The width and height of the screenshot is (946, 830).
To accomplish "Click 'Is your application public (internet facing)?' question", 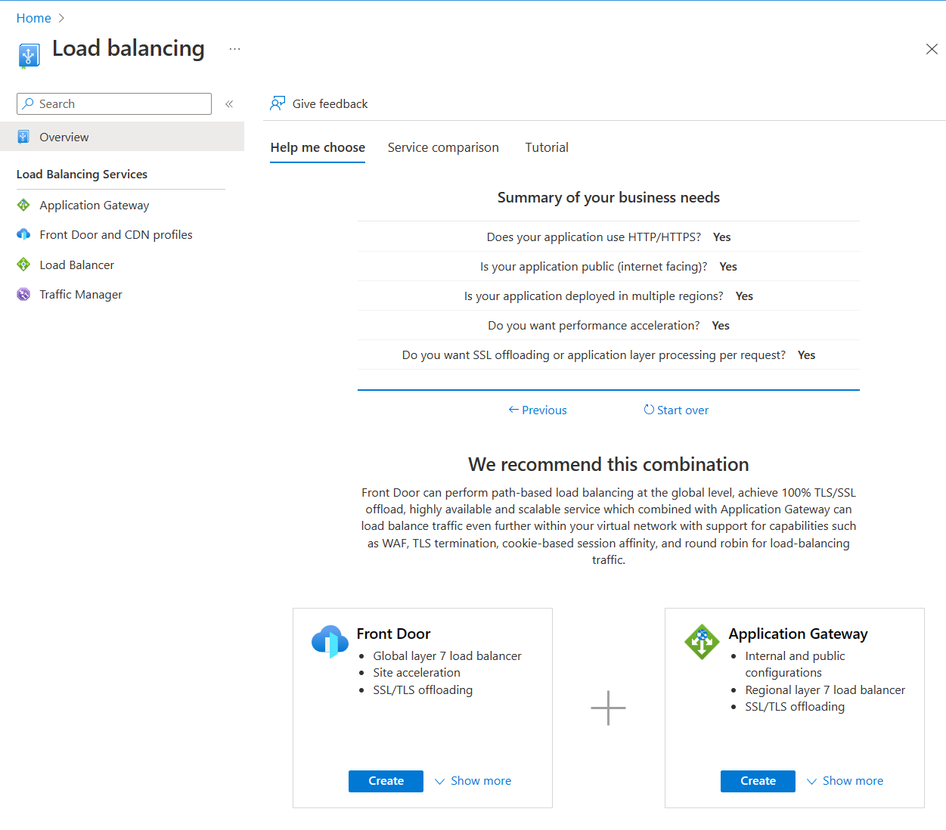I will coord(594,267).
